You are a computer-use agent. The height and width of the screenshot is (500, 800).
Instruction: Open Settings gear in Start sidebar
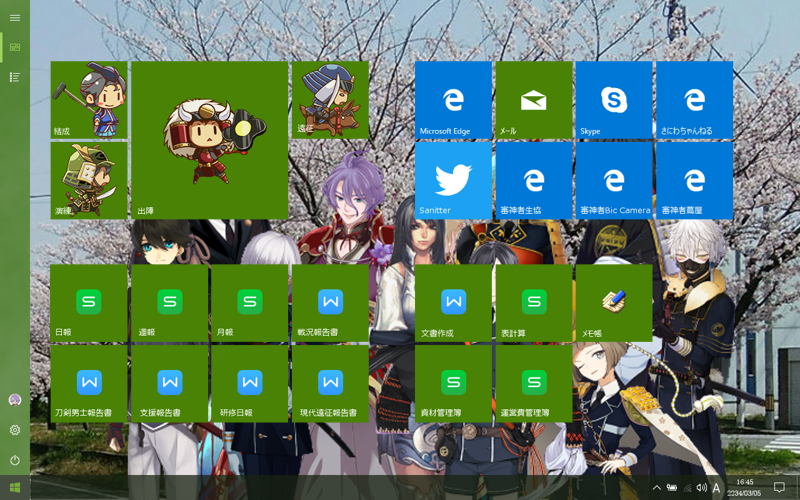coord(15,430)
